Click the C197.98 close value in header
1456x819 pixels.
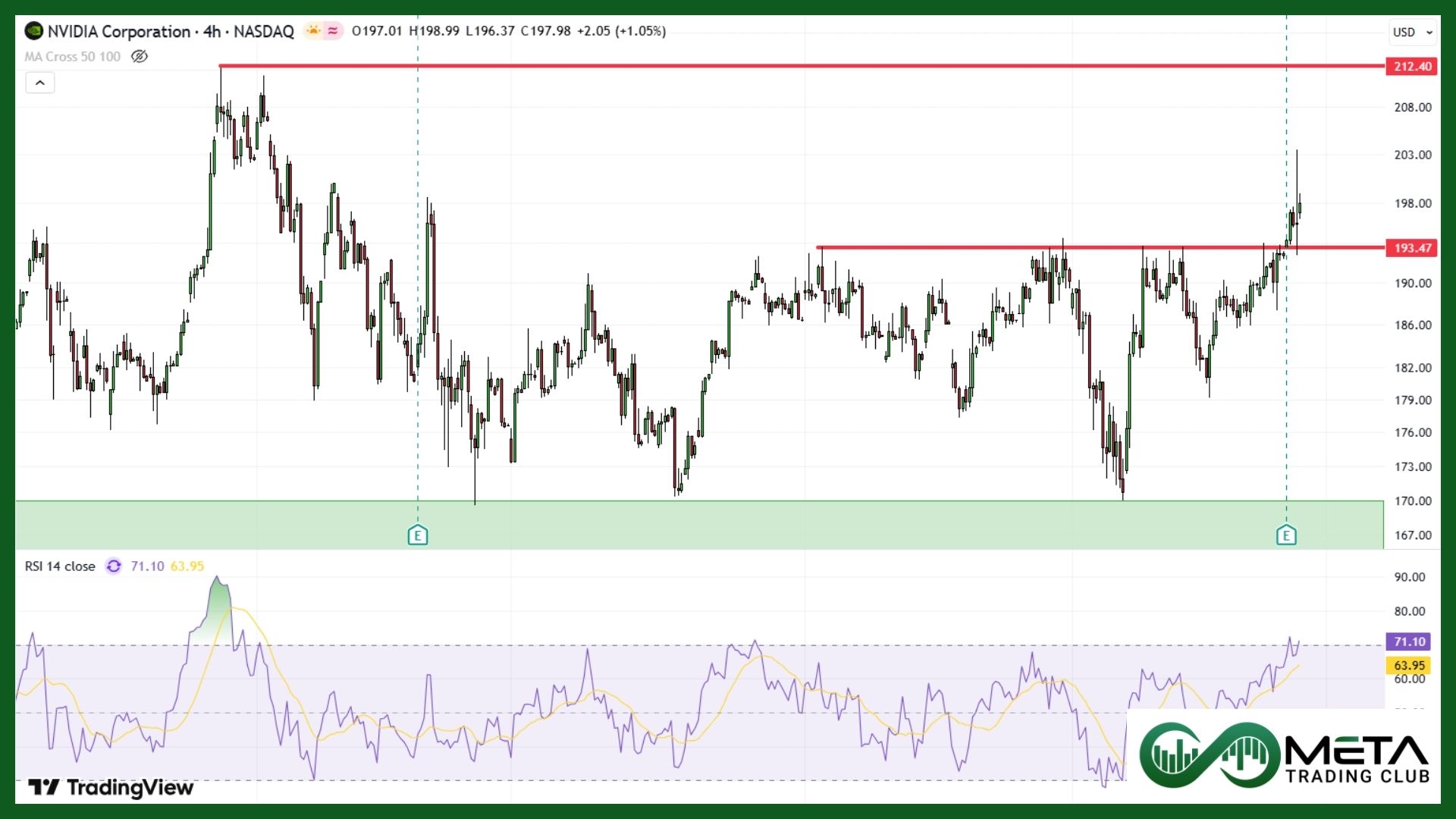tap(546, 31)
